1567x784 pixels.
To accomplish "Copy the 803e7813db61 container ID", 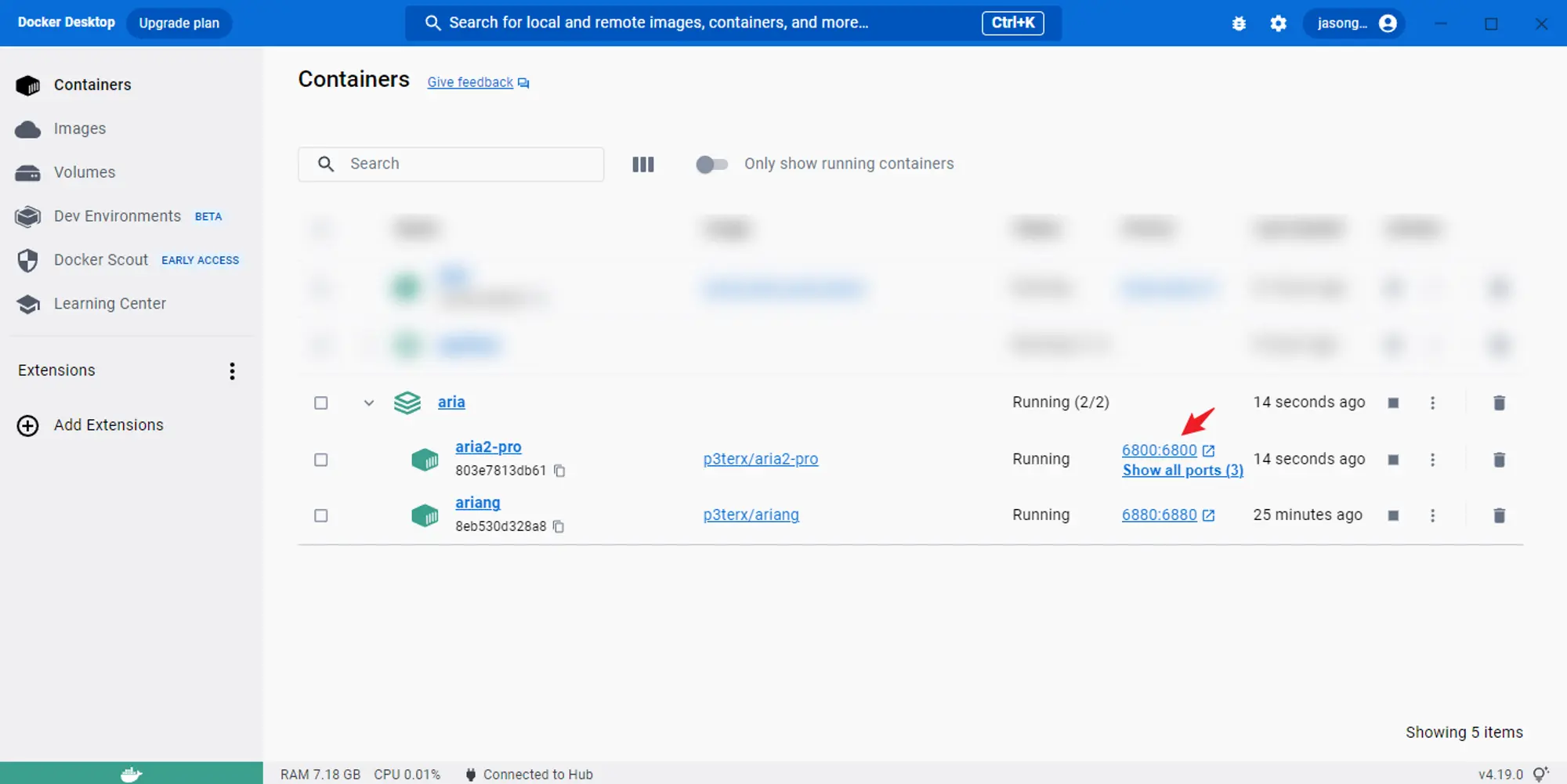I will (559, 471).
